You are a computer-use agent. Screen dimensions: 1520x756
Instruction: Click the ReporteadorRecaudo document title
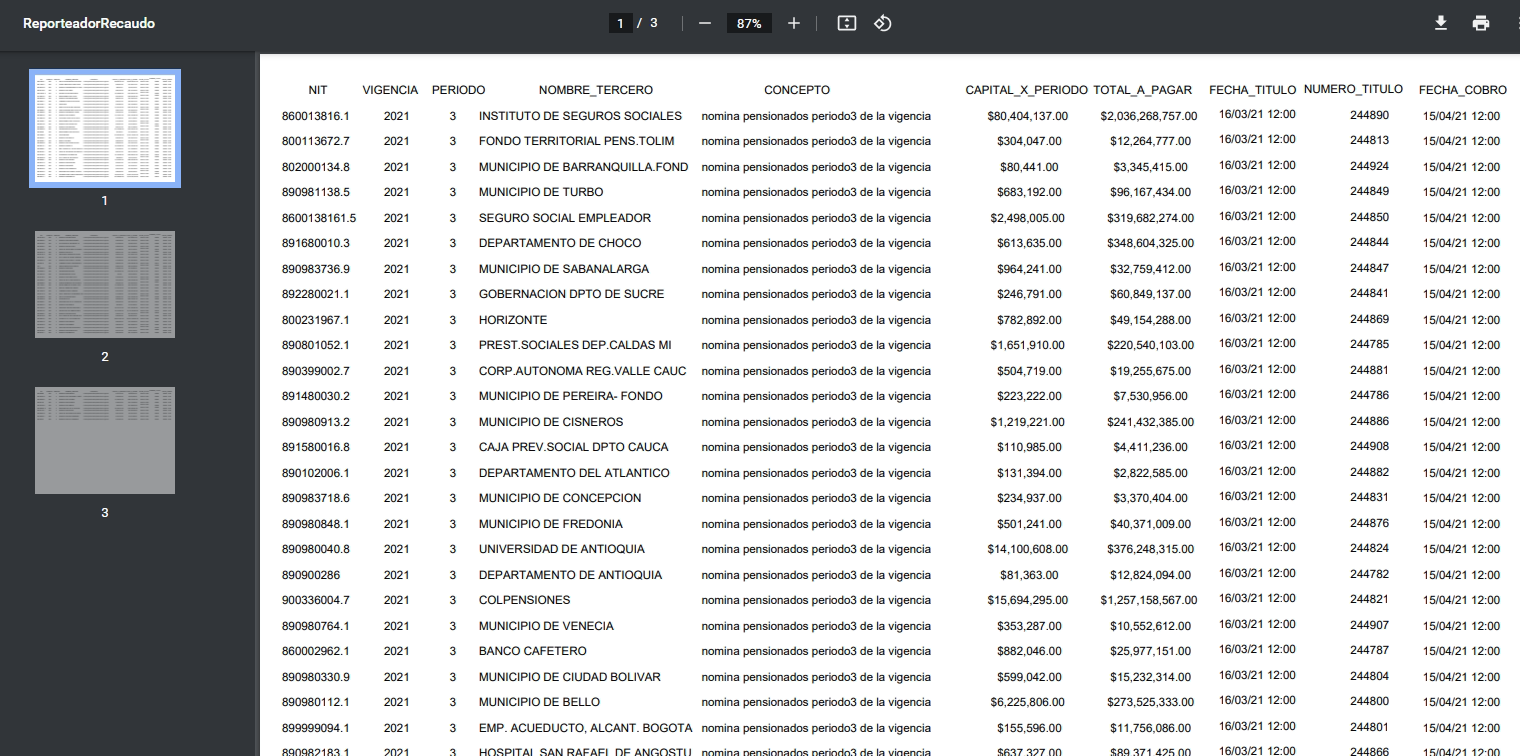click(89, 23)
